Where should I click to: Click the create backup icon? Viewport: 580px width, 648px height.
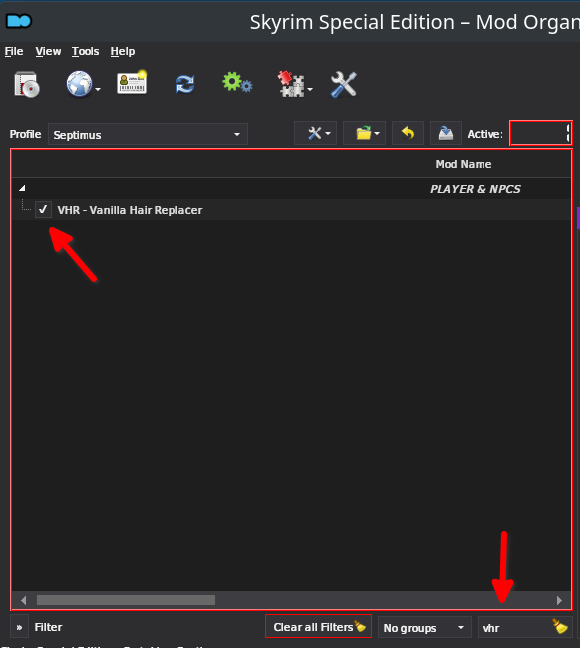click(x=446, y=133)
